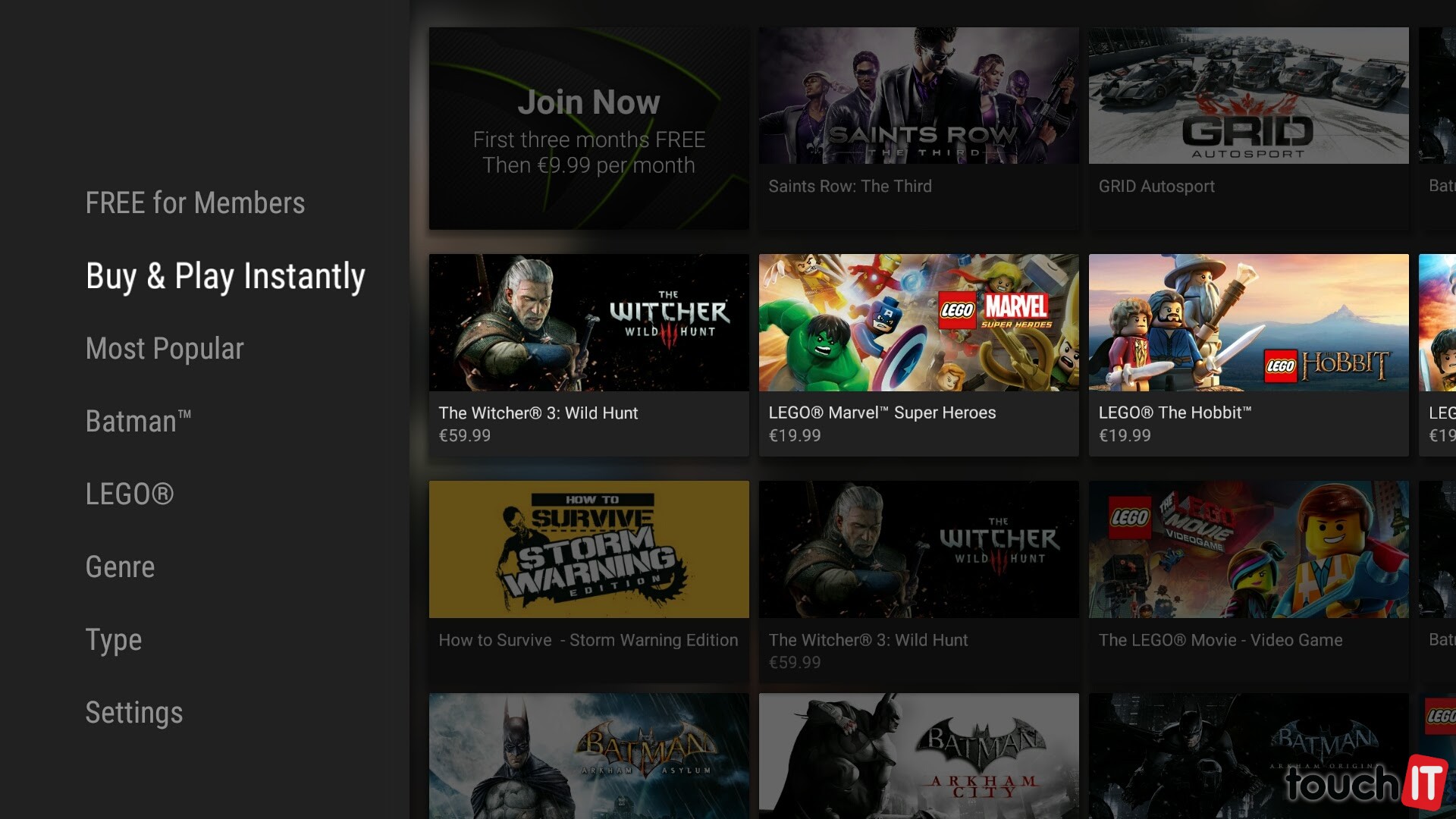
Task: Open LEGO The Hobbit game tile
Action: pos(1248,323)
